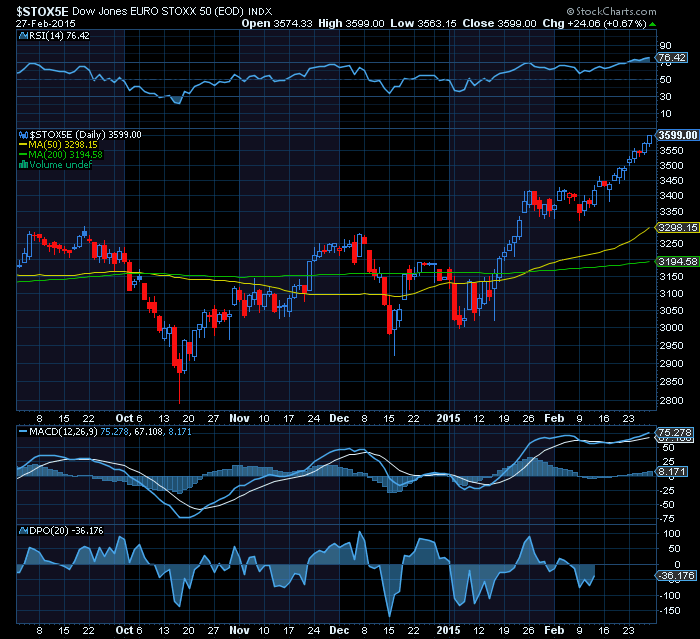Click the 3599.00 last price tag
700x639 pixels.
[x=677, y=135]
